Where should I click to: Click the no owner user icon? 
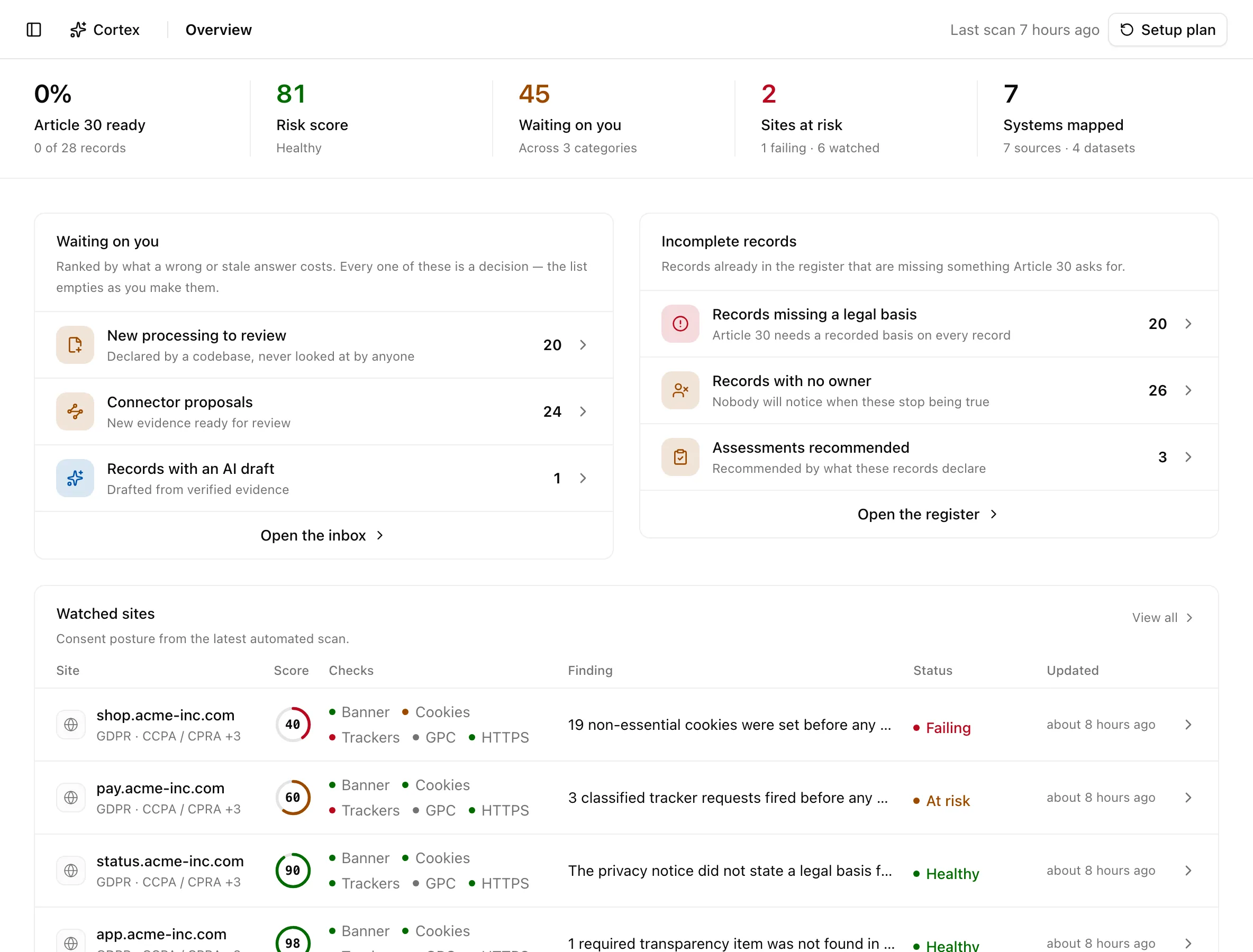click(x=680, y=390)
